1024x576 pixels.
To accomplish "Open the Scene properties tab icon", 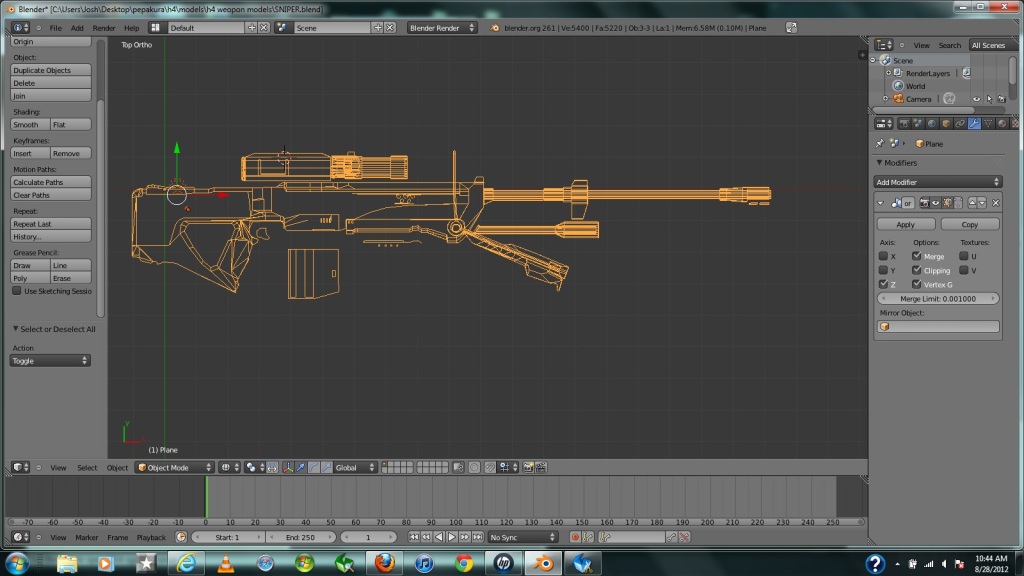I will click(x=918, y=123).
